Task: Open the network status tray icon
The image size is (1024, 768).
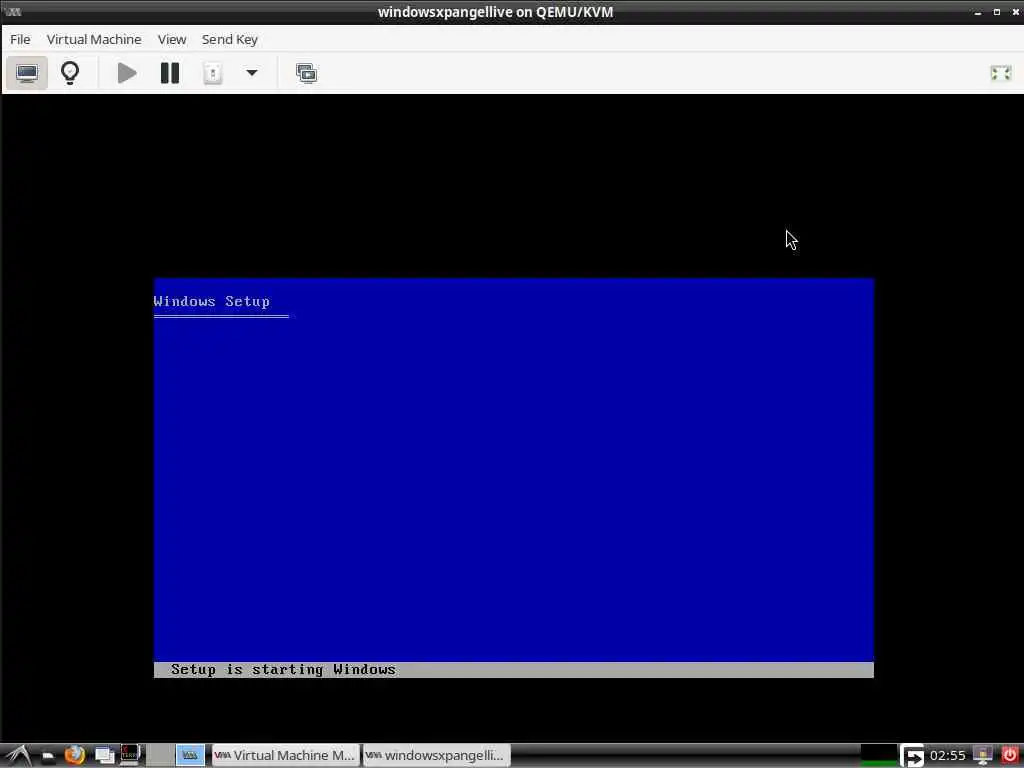Action: (983, 756)
